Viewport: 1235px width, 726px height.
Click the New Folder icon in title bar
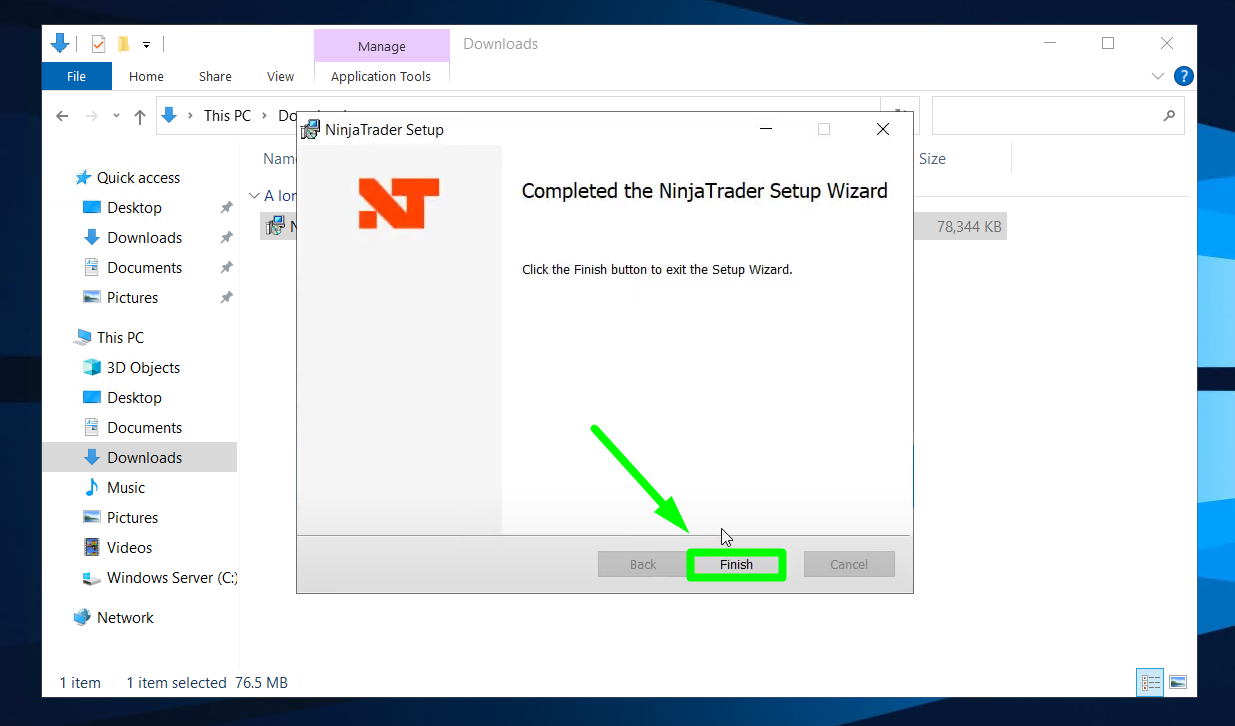click(124, 44)
